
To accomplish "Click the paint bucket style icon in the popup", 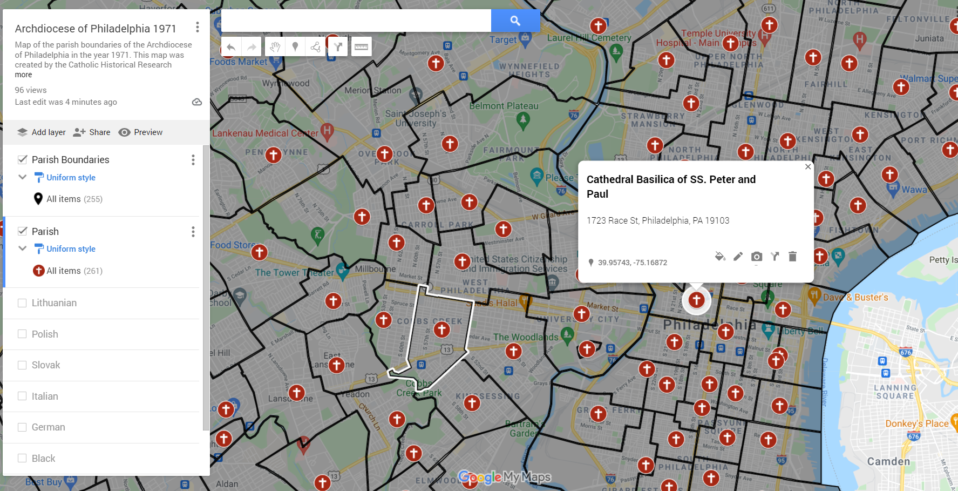I will 720,256.
